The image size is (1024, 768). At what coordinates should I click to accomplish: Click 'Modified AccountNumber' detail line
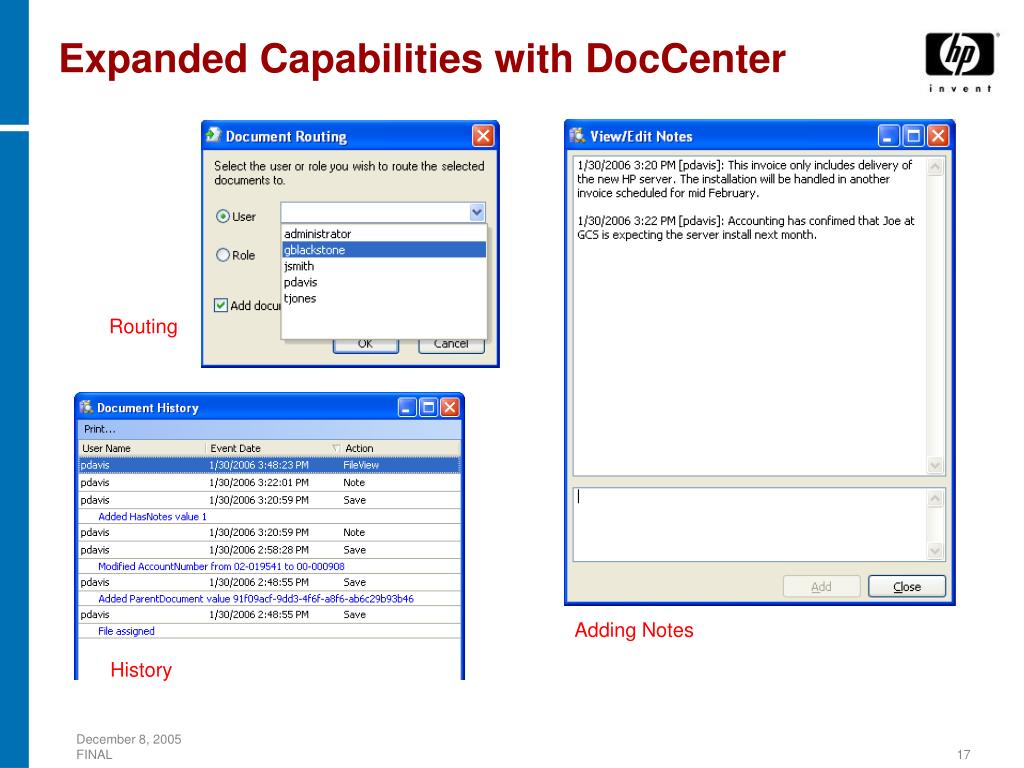[221, 566]
